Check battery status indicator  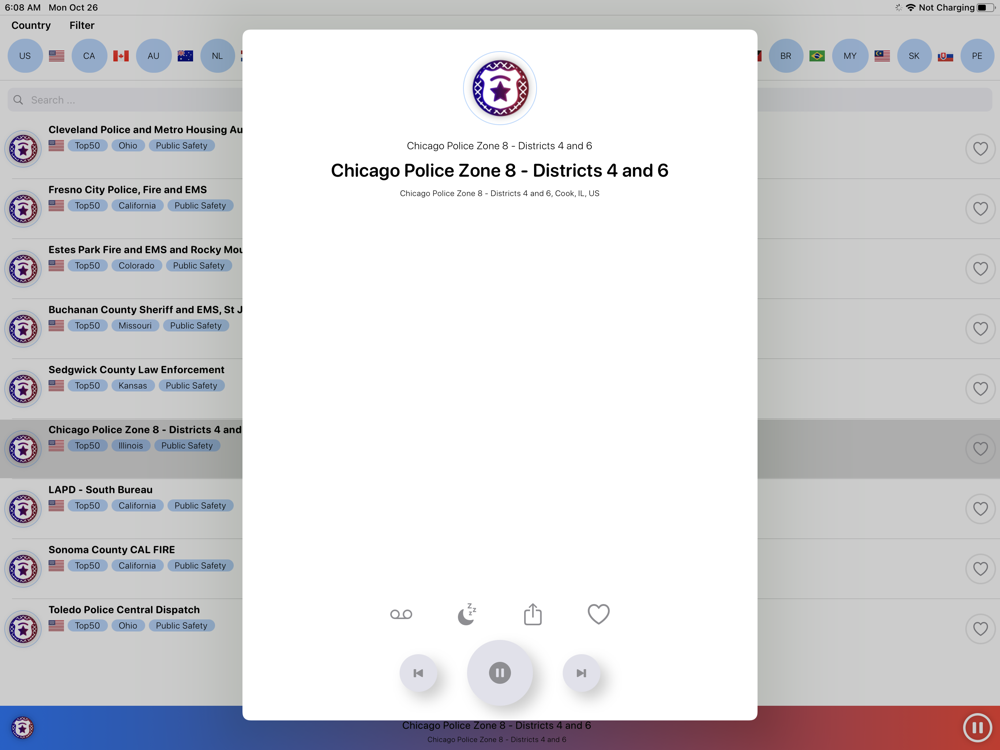(x=986, y=8)
